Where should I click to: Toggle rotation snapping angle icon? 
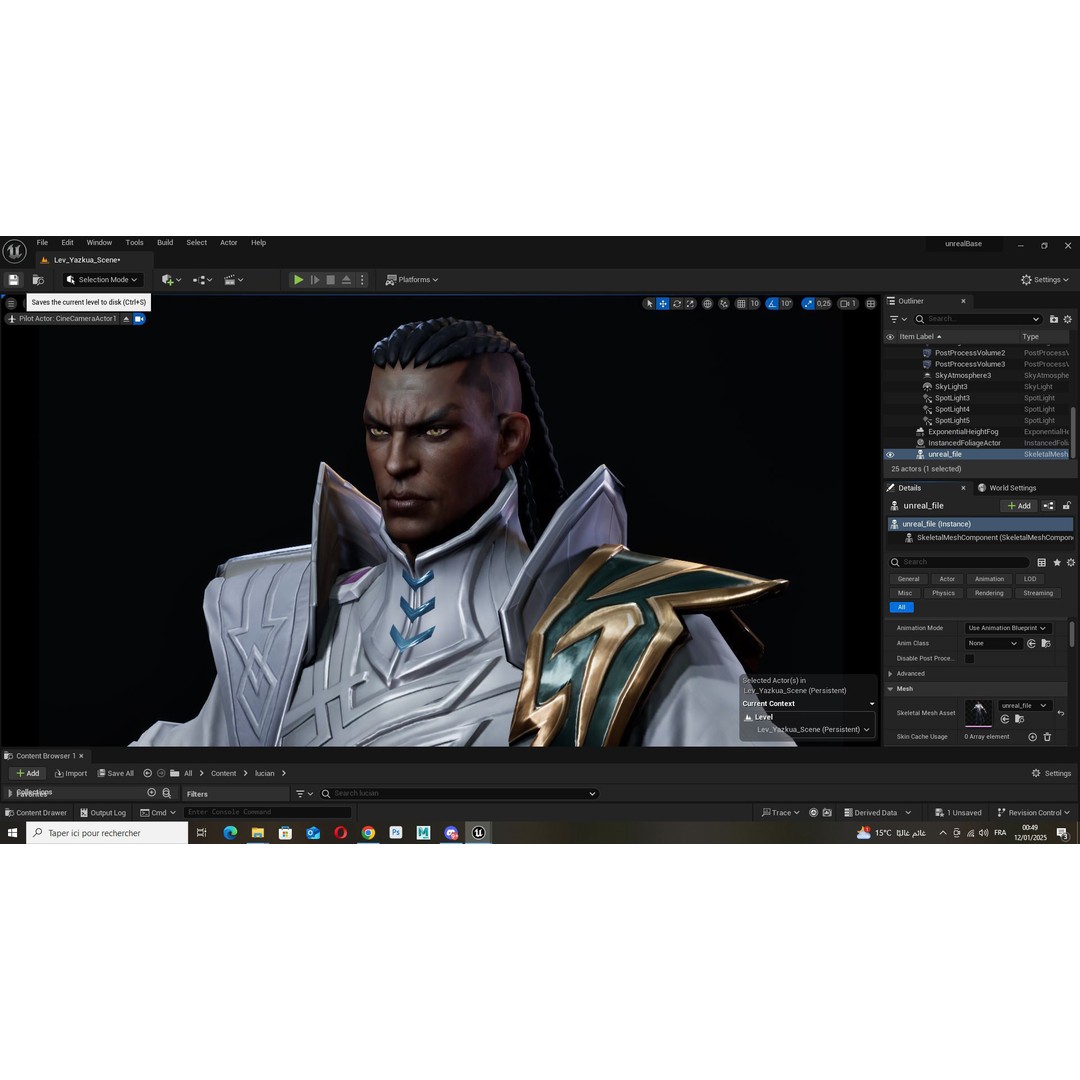[x=772, y=304]
